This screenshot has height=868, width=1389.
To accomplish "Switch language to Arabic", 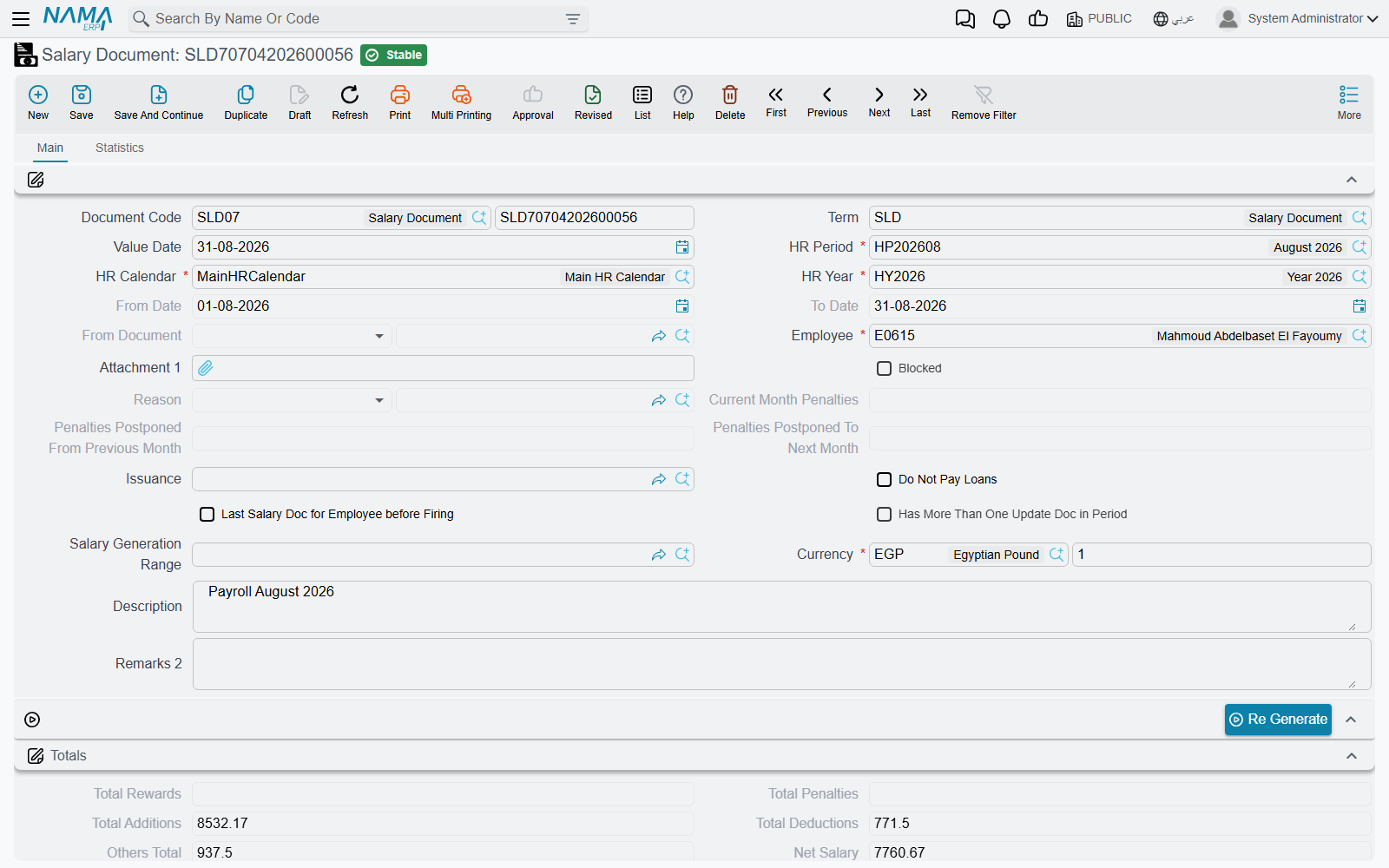I will (x=1173, y=18).
